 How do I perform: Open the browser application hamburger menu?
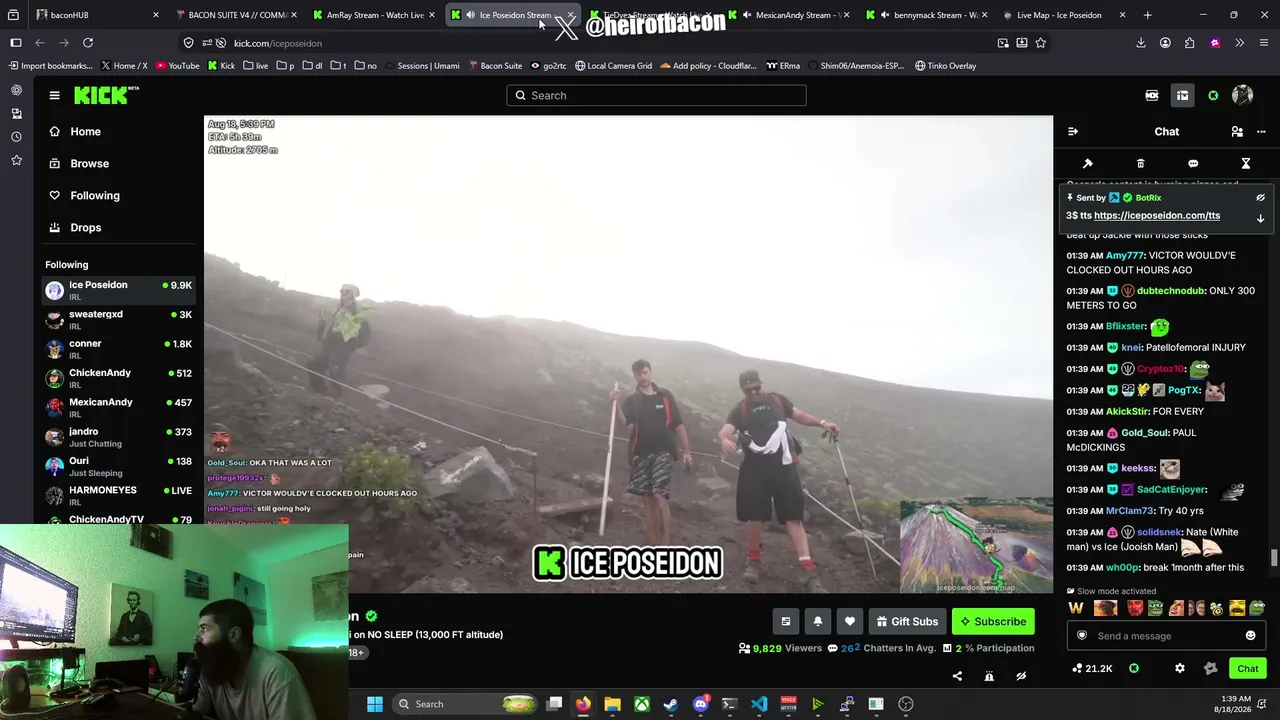click(1264, 43)
